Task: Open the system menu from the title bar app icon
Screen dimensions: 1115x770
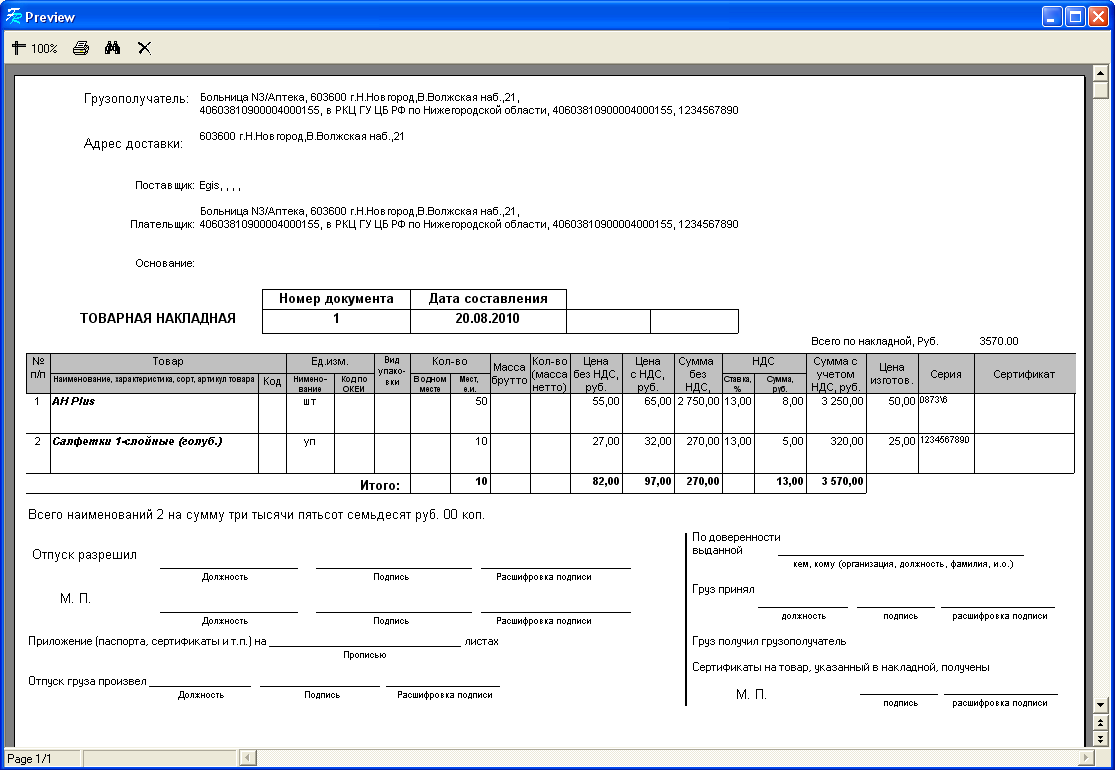Action: pyautogui.click(x=14, y=17)
